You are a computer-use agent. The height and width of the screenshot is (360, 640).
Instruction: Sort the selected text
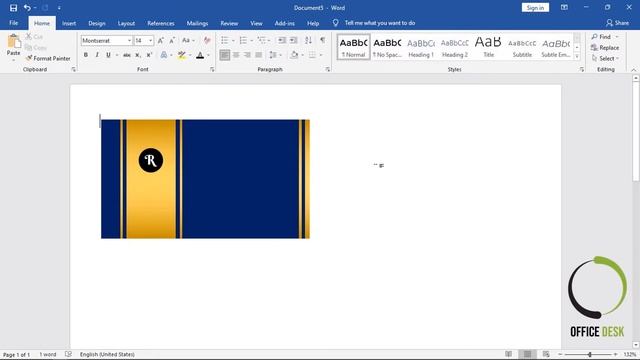pyautogui.click(x=309, y=40)
